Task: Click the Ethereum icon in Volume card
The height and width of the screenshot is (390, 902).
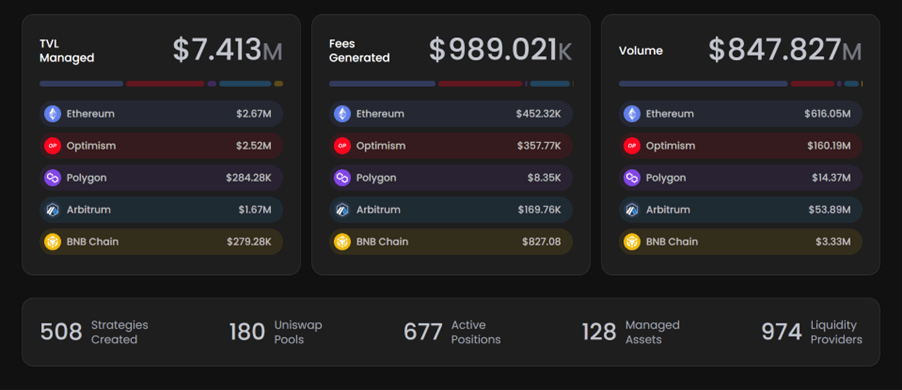Action: point(632,114)
